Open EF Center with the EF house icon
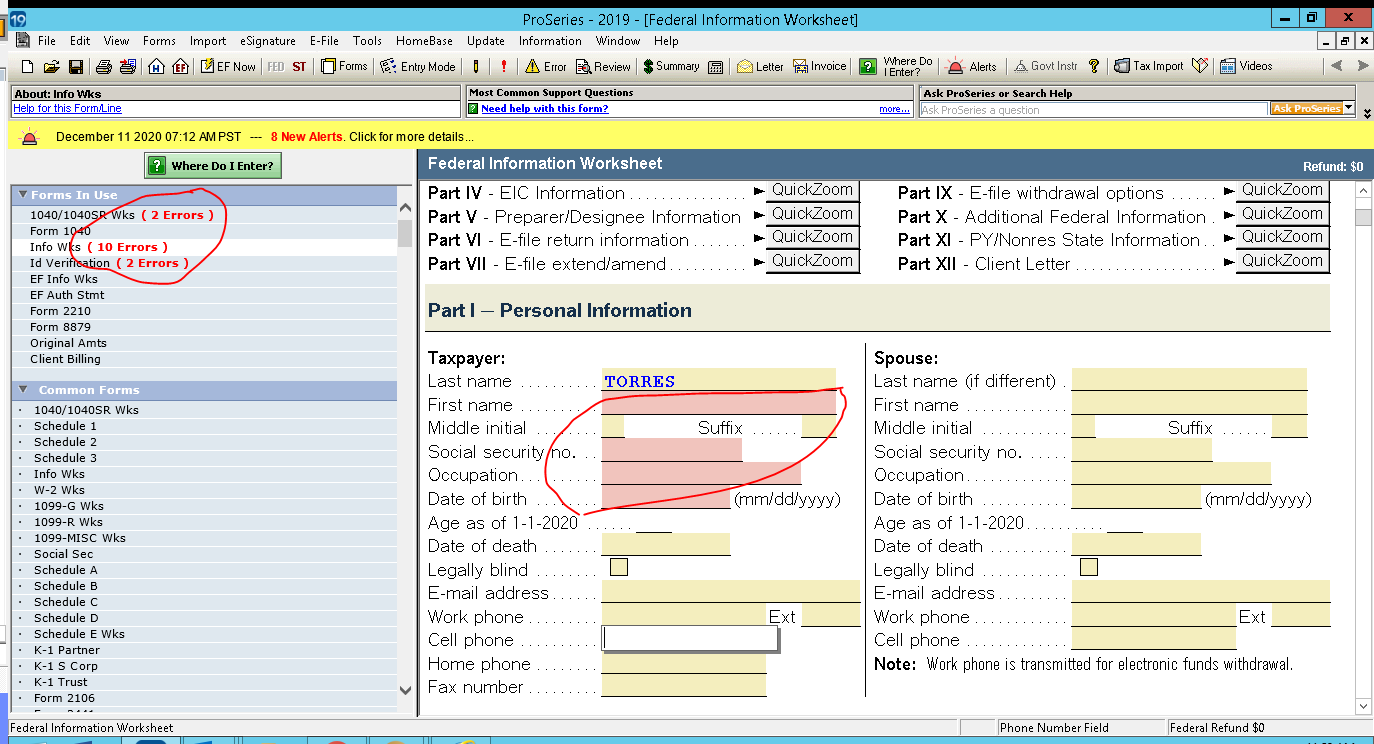This screenshot has width=1374, height=744. point(180,67)
